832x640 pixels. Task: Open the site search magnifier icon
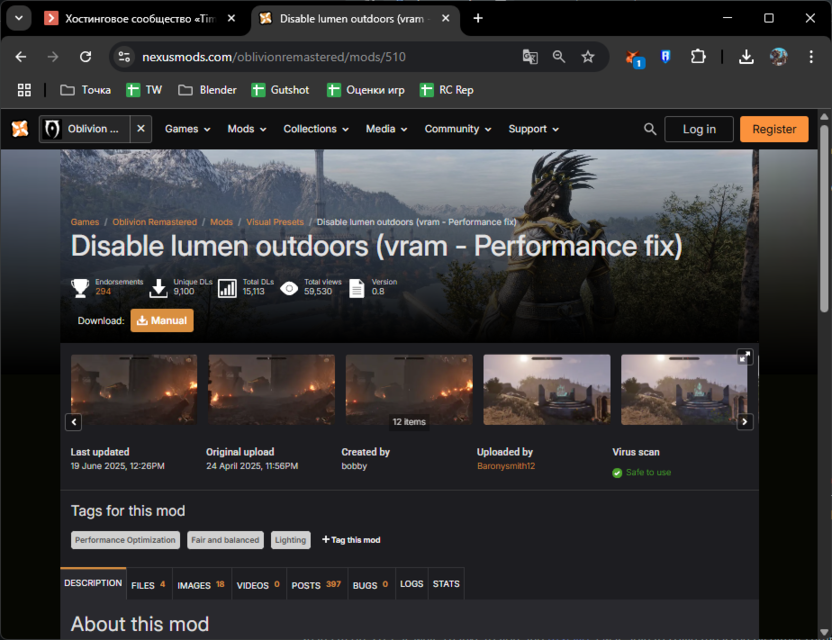[650, 129]
